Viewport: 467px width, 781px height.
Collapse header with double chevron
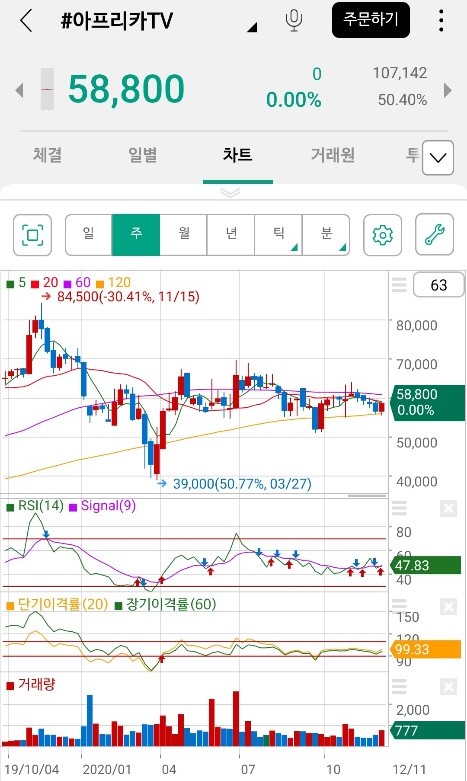(x=230, y=193)
